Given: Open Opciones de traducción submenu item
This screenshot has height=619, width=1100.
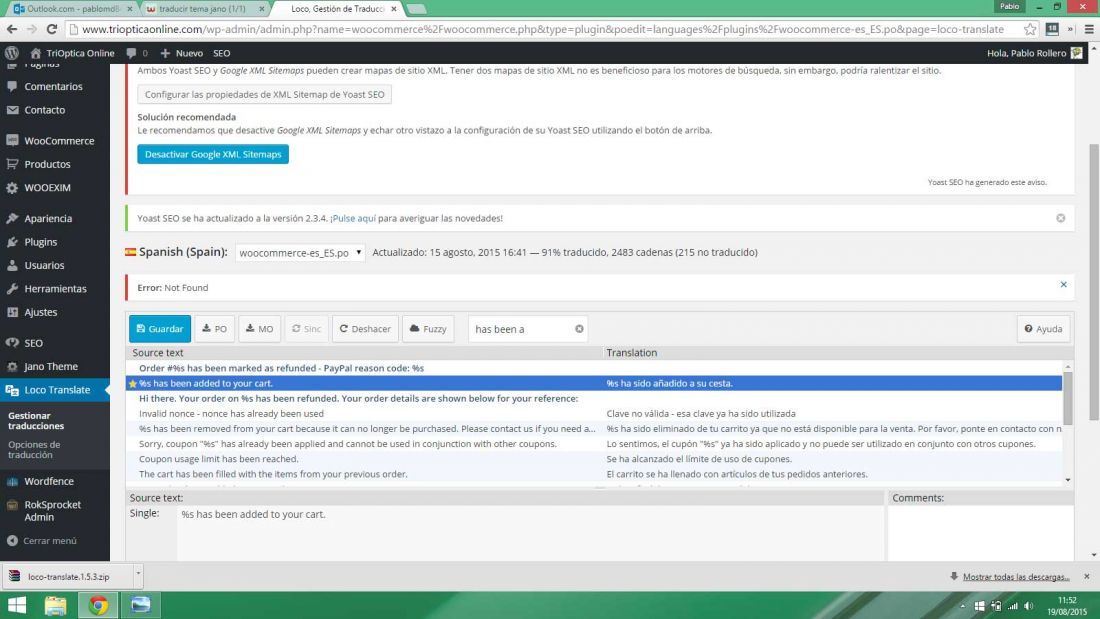Looking at the screenshot, I should [x=34, y=450].
